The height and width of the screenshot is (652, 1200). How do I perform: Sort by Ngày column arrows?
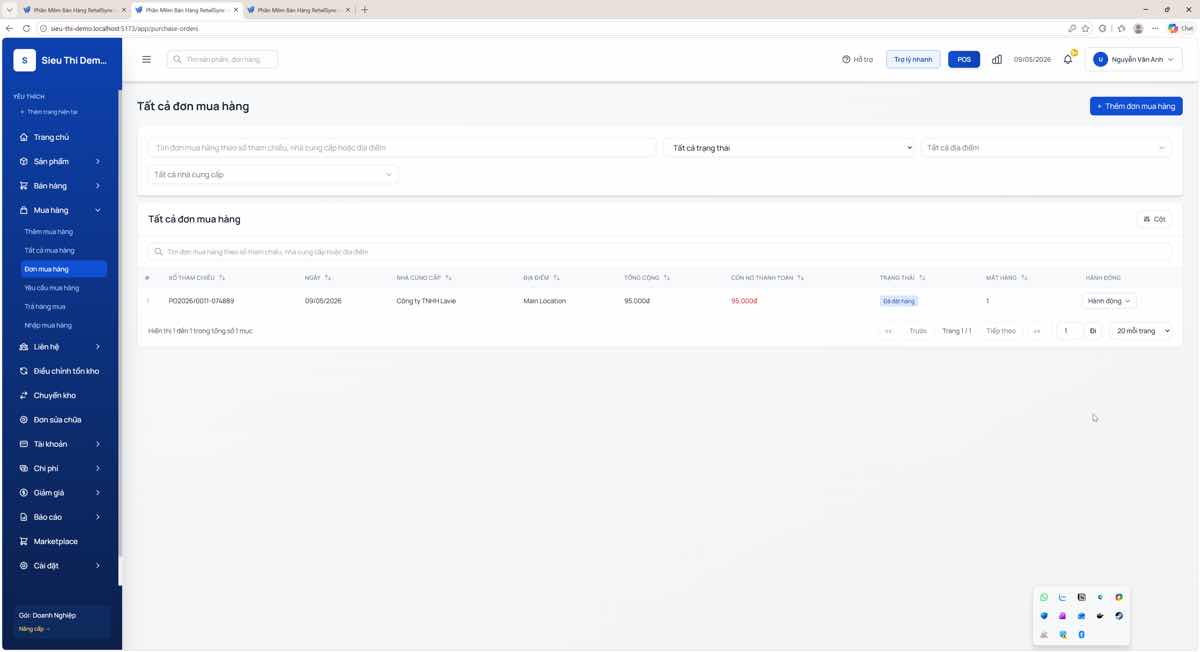[x=328, y=278]
